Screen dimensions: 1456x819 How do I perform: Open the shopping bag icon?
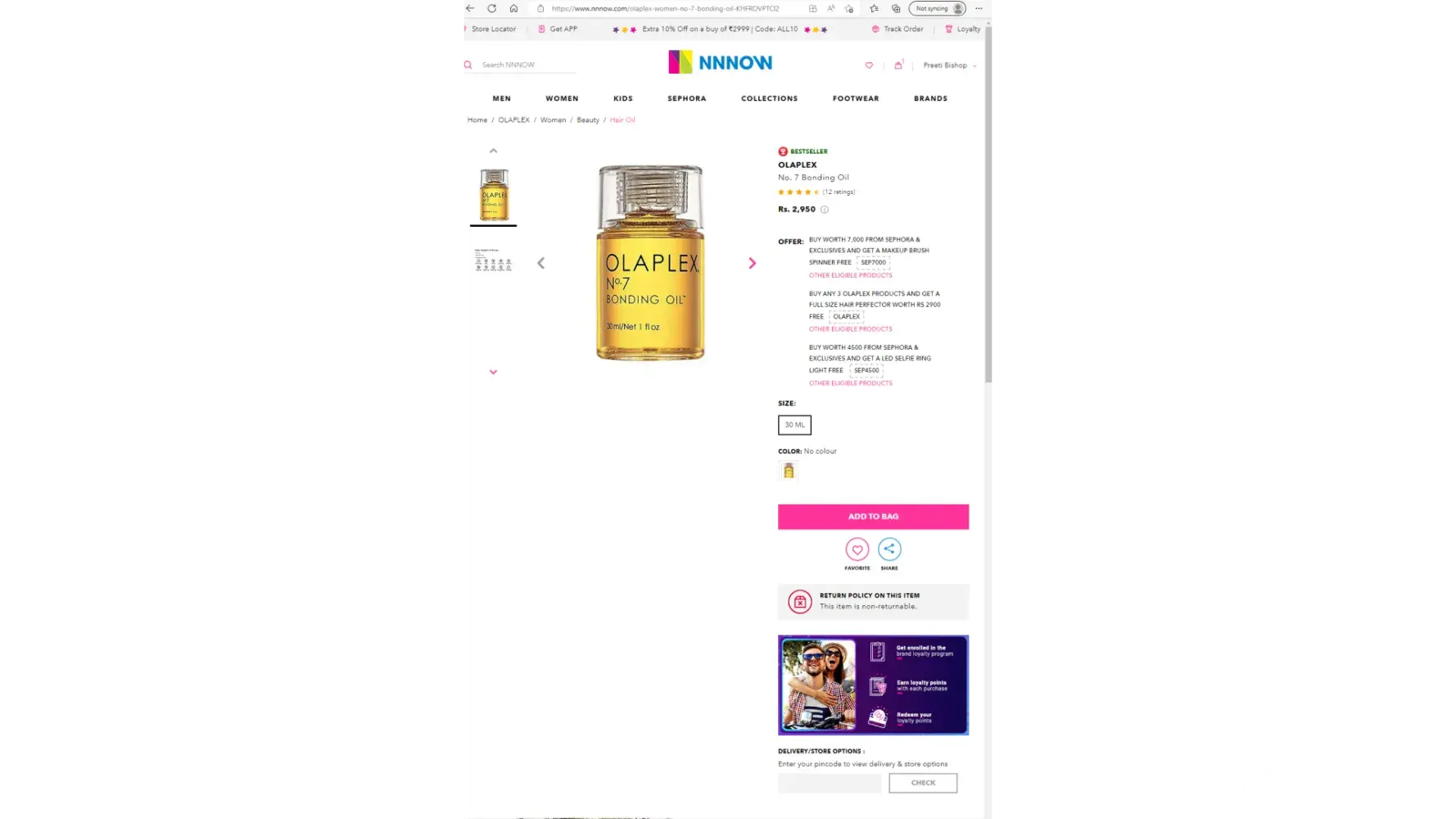pos(898,65)
